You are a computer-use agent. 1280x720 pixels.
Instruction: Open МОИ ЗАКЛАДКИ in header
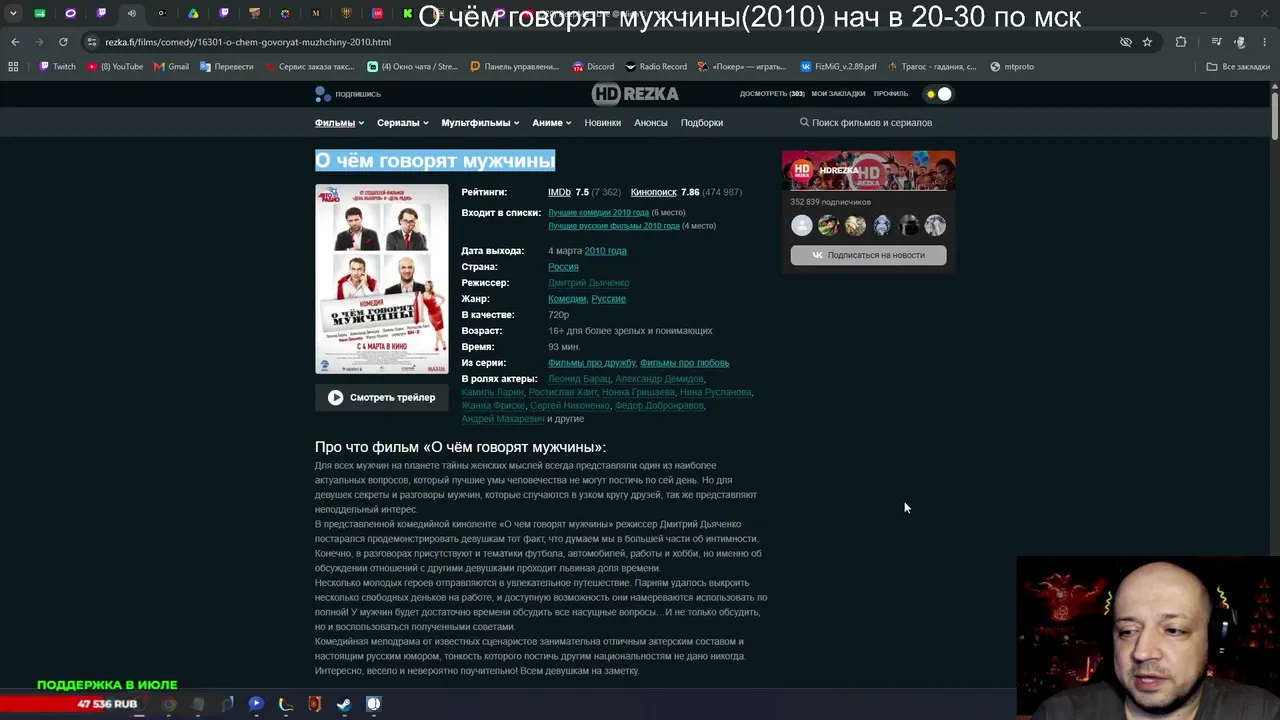[838, 94]
